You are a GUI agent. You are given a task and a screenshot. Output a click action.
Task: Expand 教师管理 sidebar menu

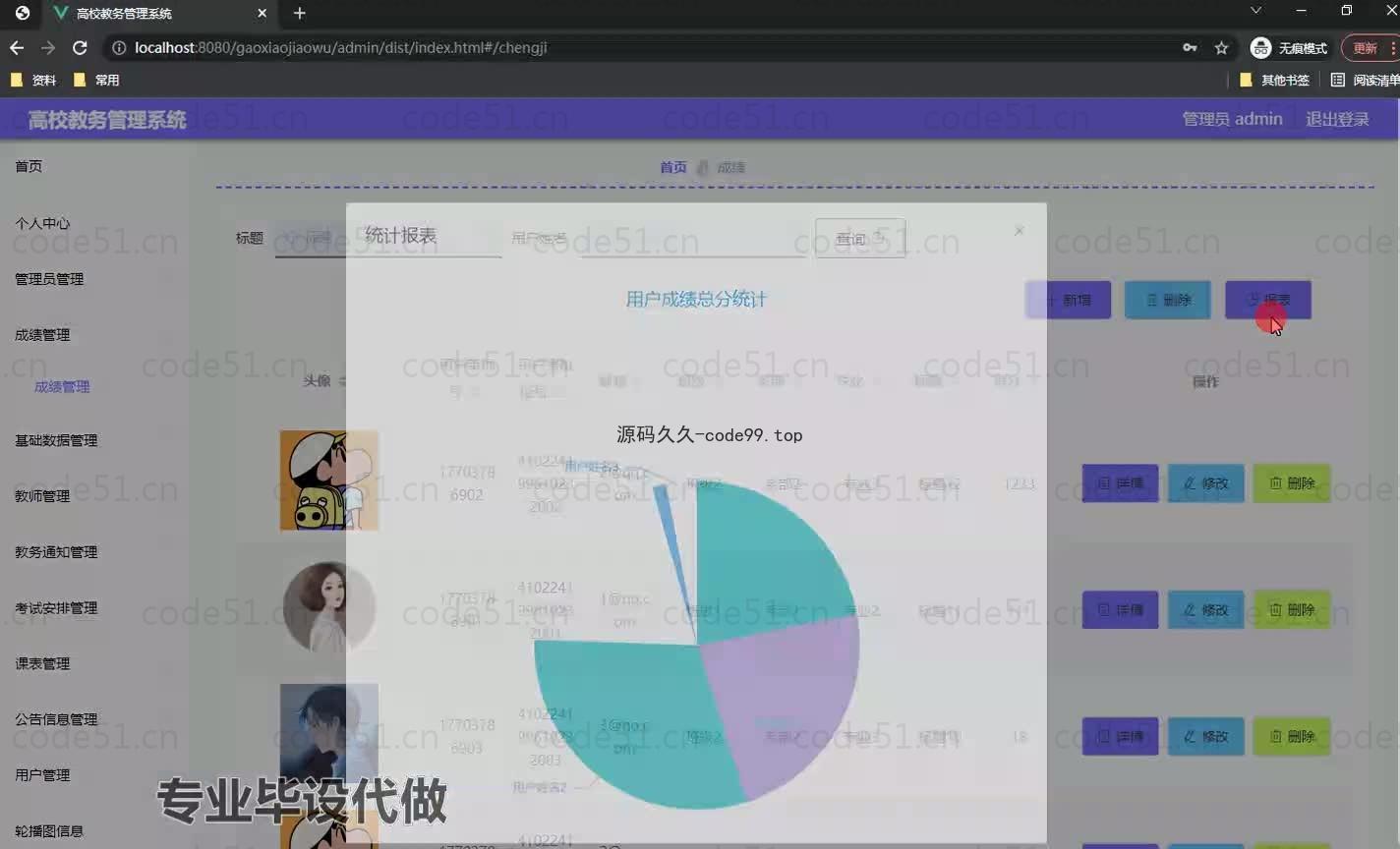[42, 496]
